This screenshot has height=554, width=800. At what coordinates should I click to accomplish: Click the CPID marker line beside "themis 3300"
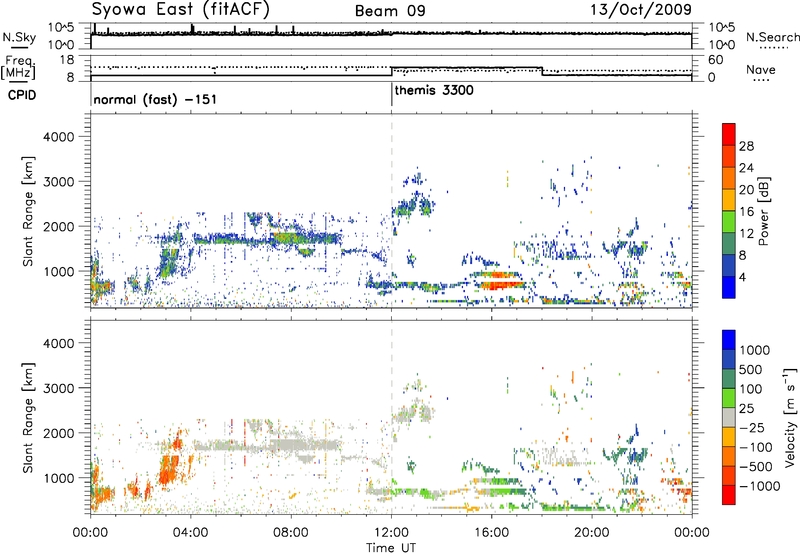pyautogui.click(x=391, y=95)
